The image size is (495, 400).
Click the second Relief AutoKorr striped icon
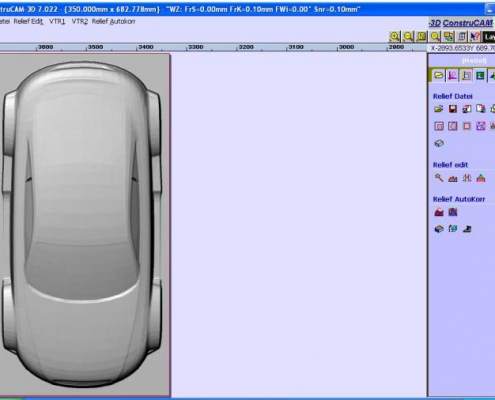tap(453, 212)
